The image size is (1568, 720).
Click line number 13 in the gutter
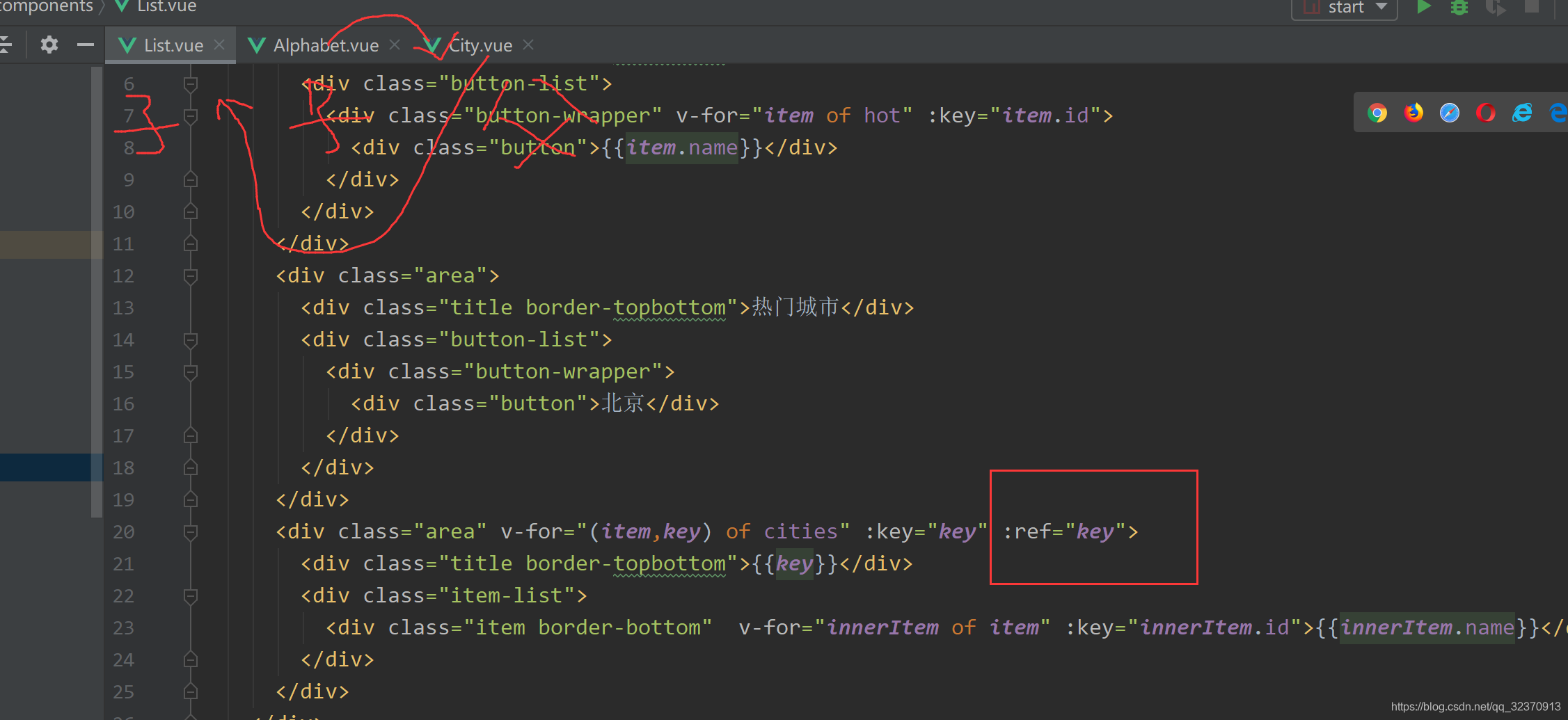pyautogui.click(x=123, y=308)
